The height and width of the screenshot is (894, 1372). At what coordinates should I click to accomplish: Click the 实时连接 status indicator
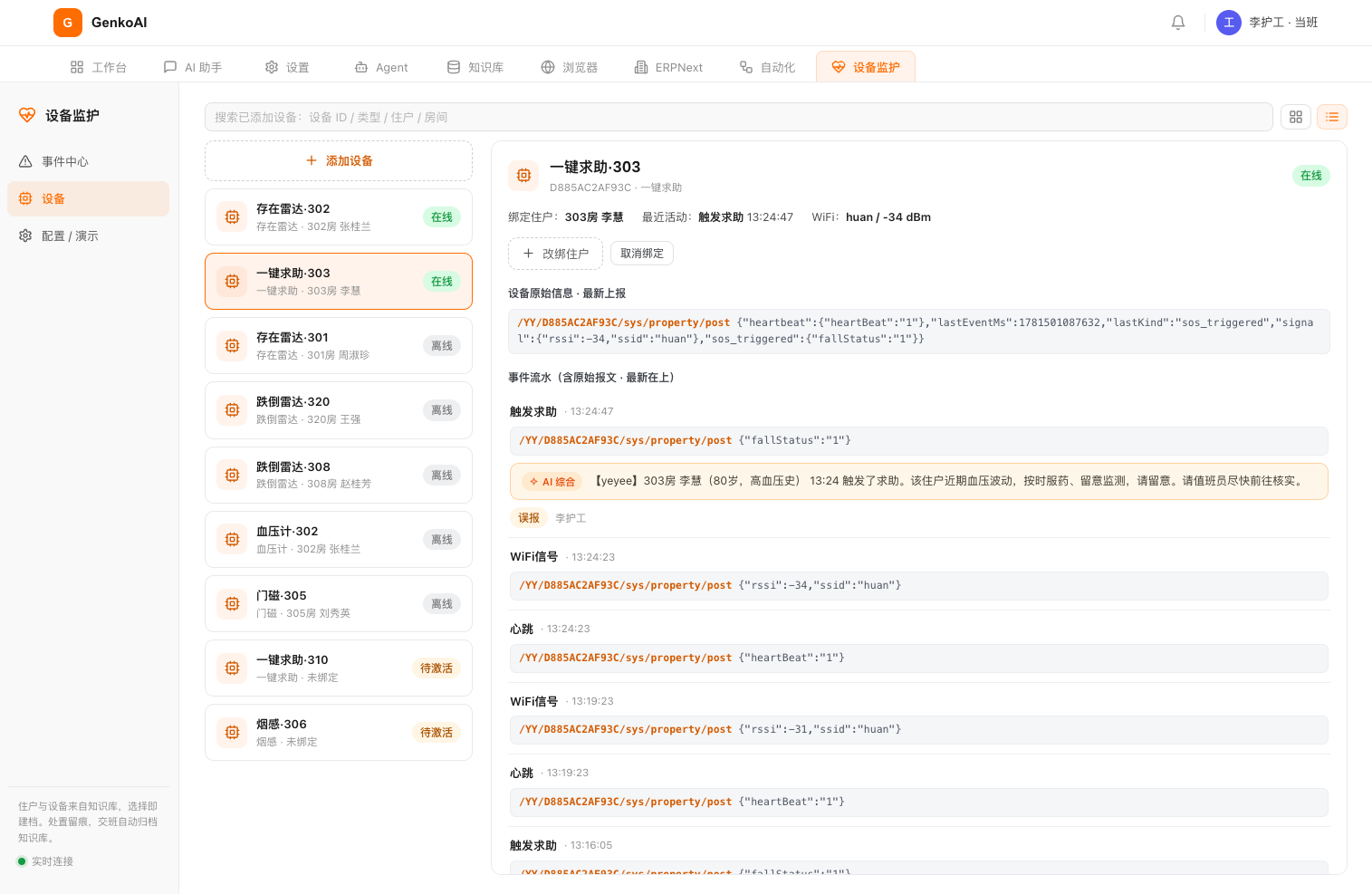click(45, 861)
